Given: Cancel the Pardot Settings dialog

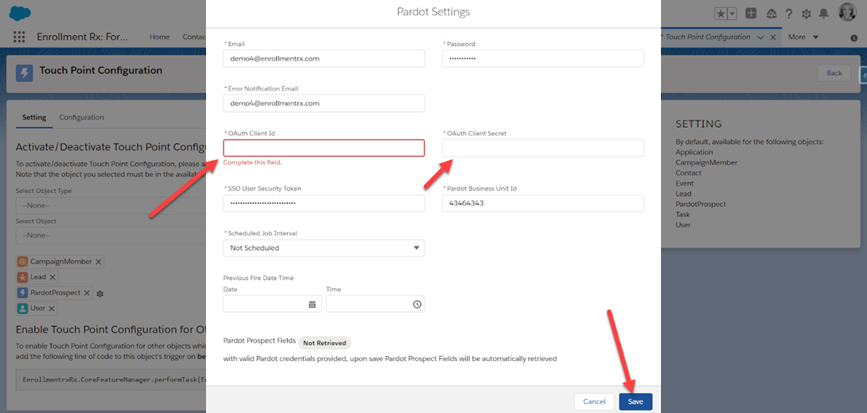Looking at the screenshot, I should tap(594, 401).
